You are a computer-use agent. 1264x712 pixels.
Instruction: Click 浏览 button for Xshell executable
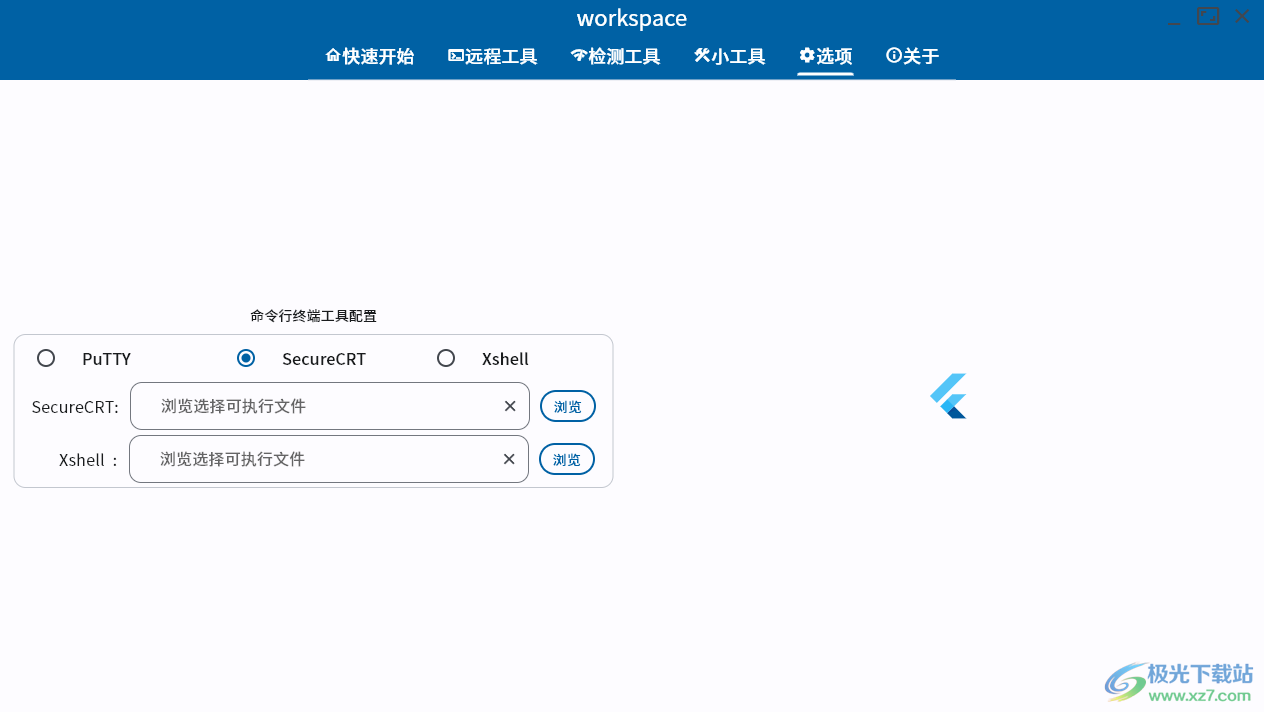tap(566, 459)
